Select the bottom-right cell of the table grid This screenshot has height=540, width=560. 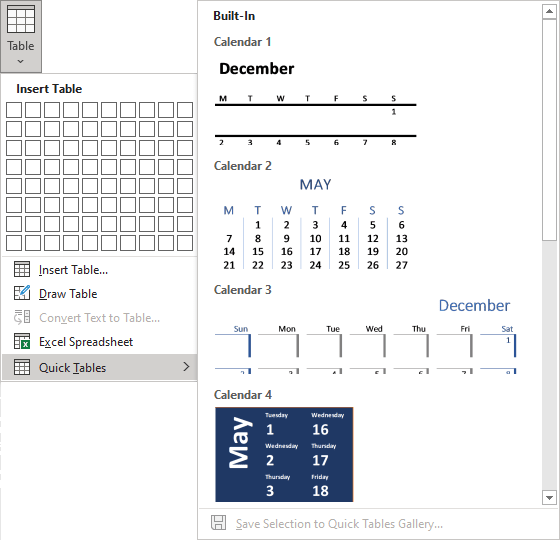click(x=185, y=243)
